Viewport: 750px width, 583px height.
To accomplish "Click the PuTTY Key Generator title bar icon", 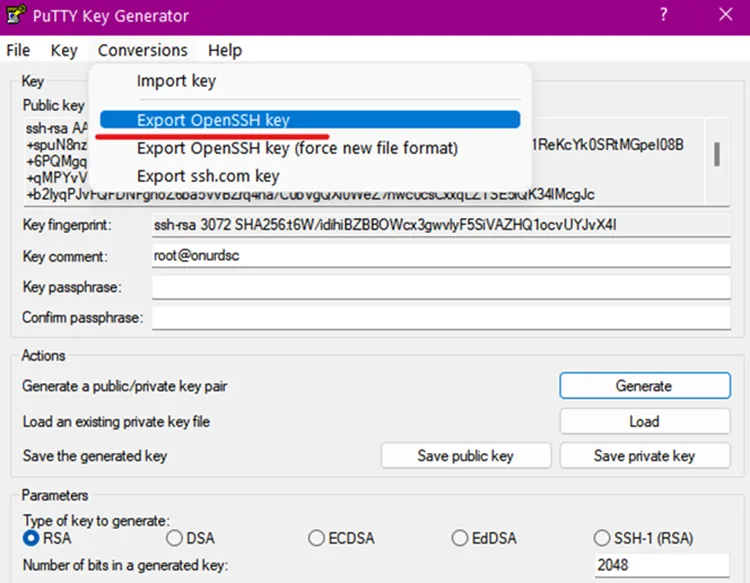I will (15, 15).
